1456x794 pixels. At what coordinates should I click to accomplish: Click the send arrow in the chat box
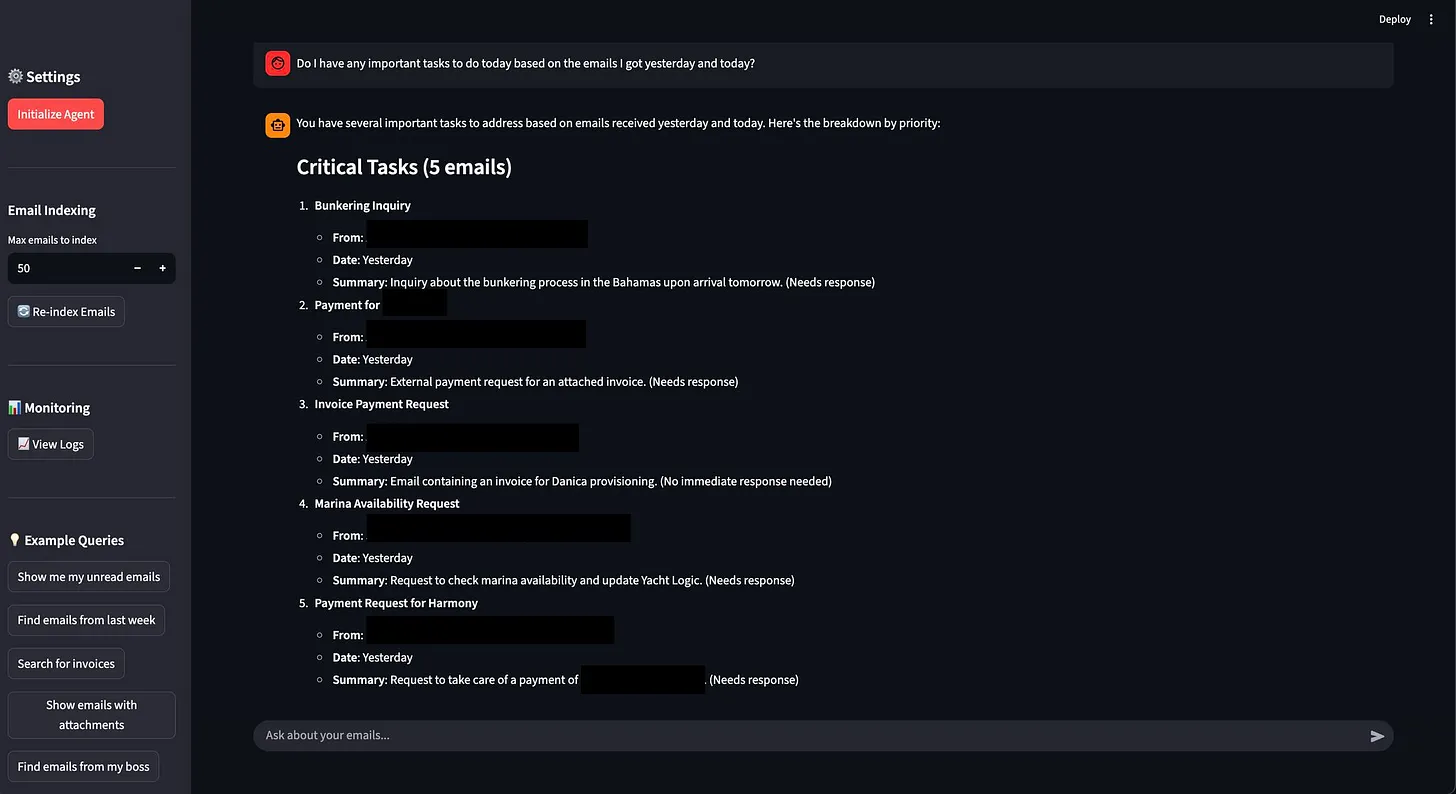[x=1377, y=735]
